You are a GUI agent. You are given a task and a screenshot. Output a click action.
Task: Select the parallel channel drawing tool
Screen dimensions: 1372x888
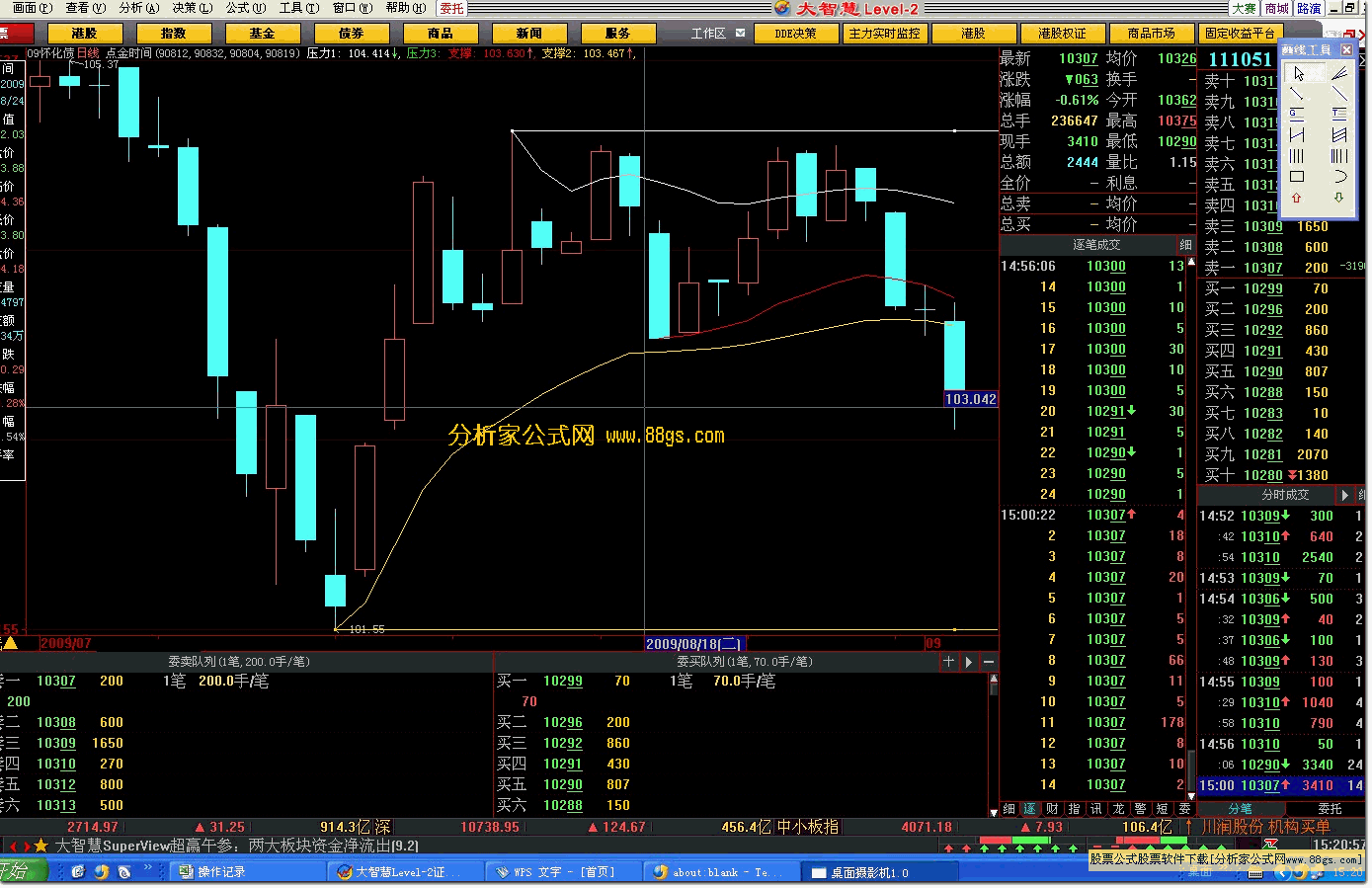[x=1298, y=135]
